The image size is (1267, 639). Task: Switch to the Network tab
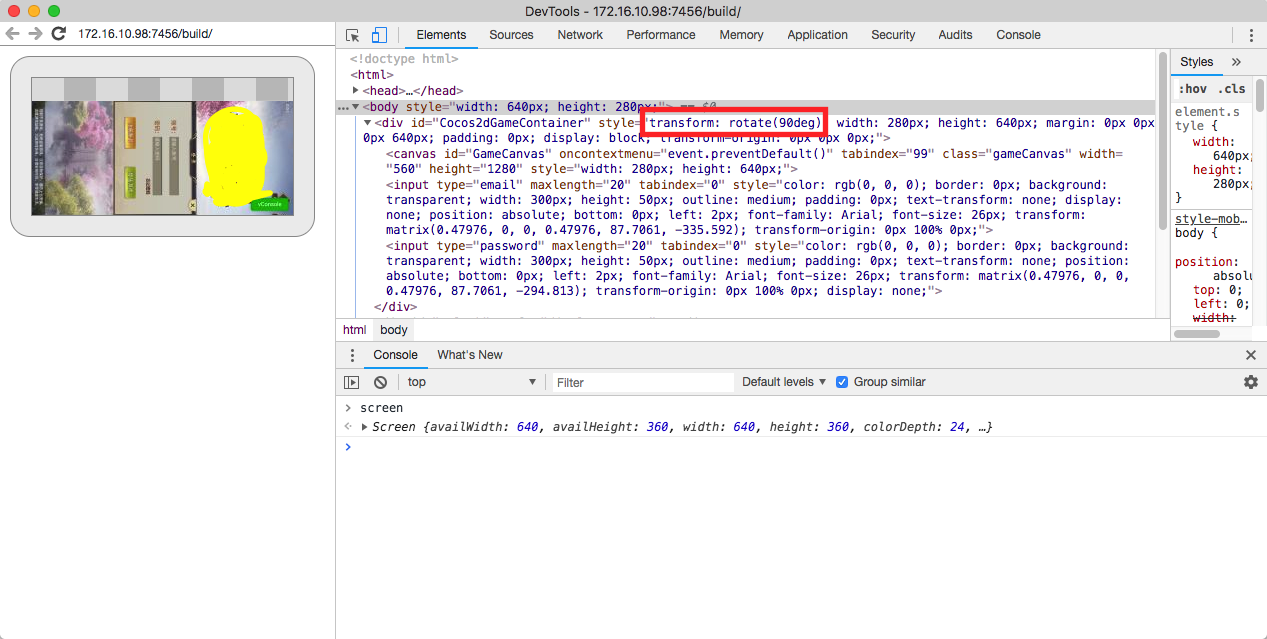point(580,35)
